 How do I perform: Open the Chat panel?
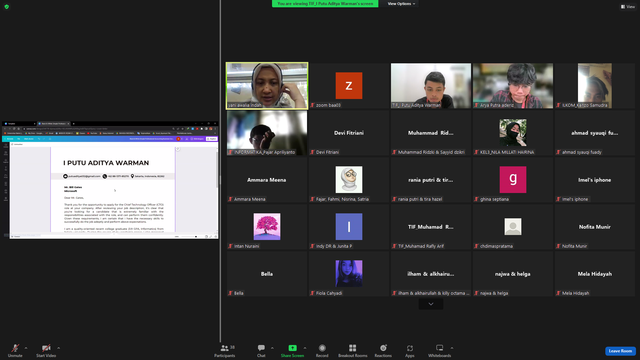(x=261, y=350)
